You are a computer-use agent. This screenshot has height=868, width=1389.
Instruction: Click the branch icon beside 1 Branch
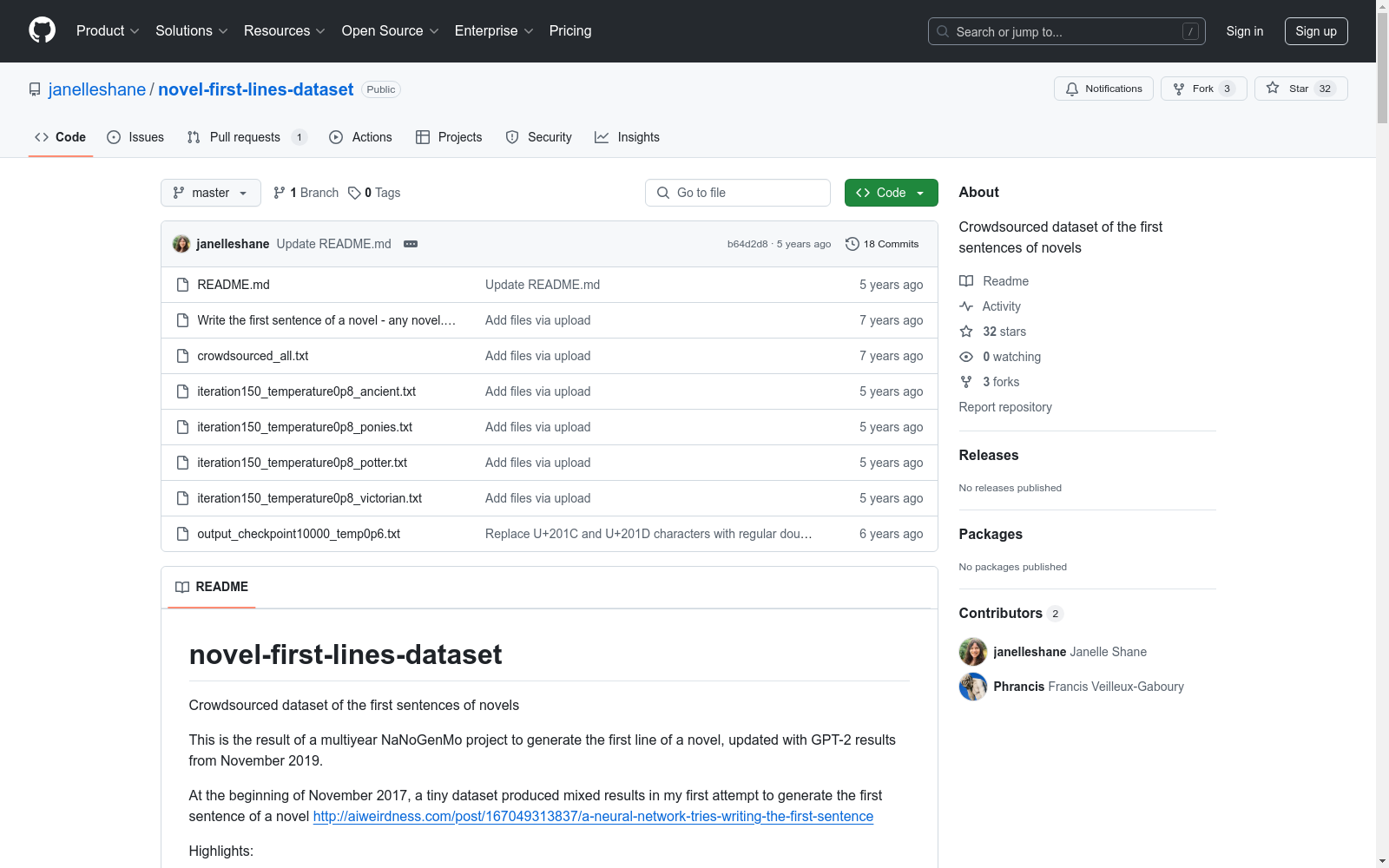280,193
